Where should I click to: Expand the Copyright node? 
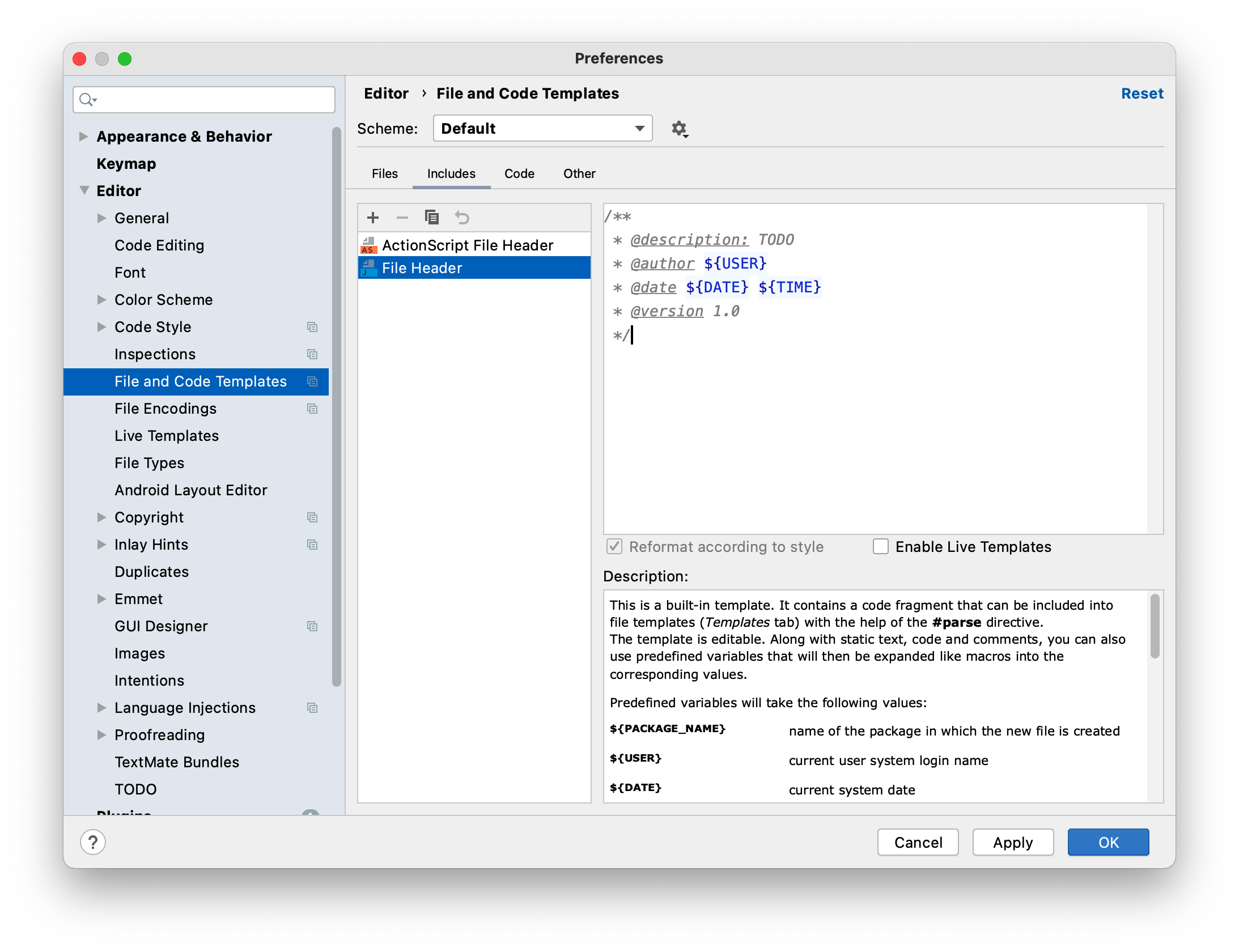[101, 517]
